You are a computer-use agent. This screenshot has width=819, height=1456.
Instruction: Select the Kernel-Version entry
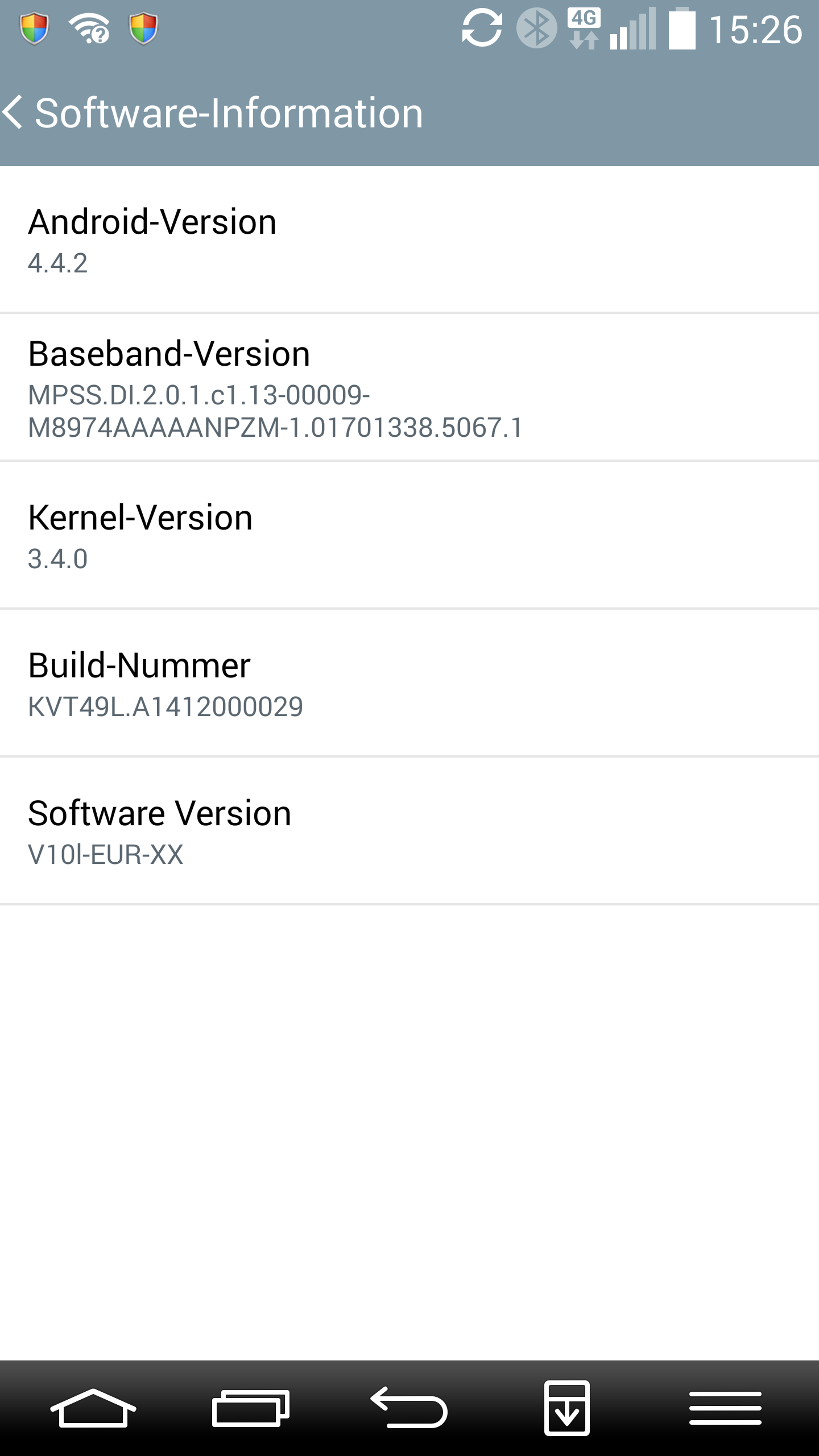[x=409, y=535]
